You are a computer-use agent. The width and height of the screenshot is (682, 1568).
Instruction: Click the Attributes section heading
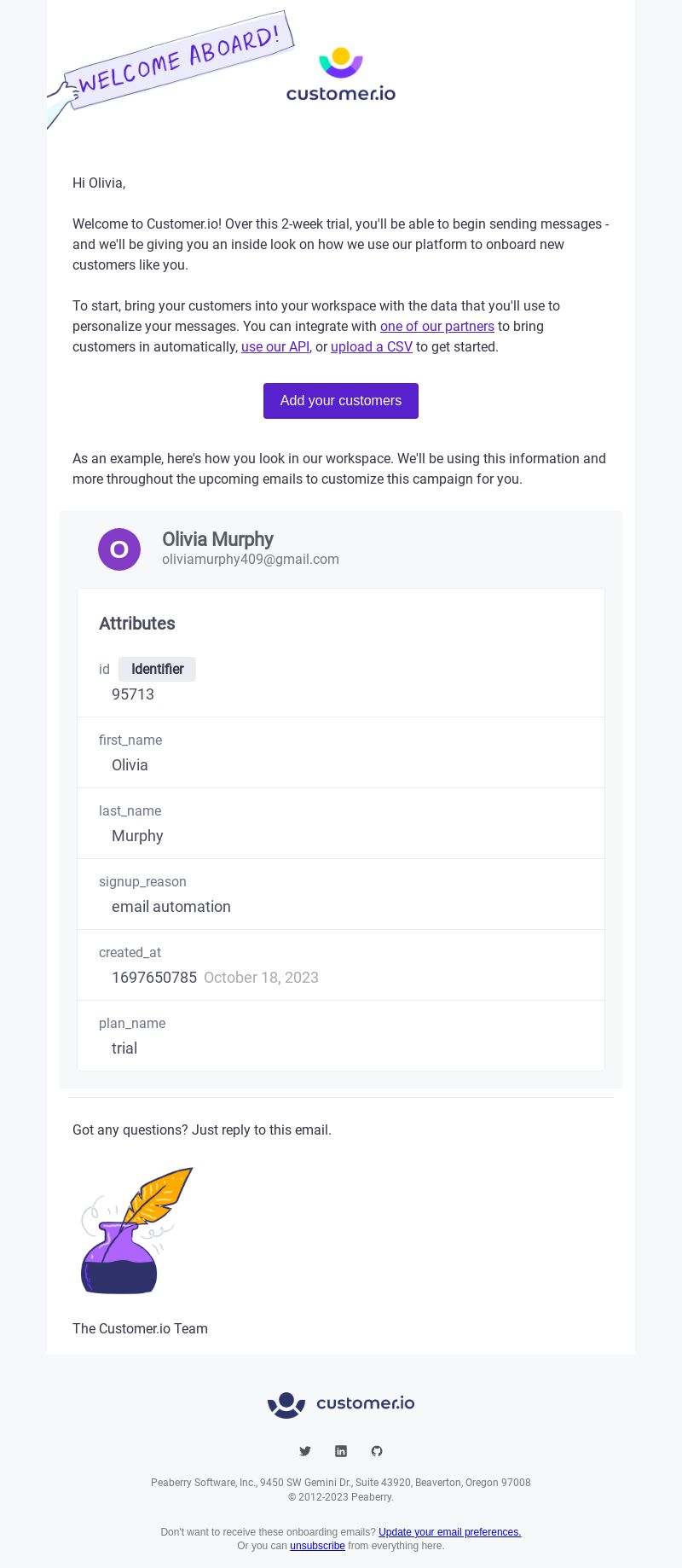(x=137, y=624)
